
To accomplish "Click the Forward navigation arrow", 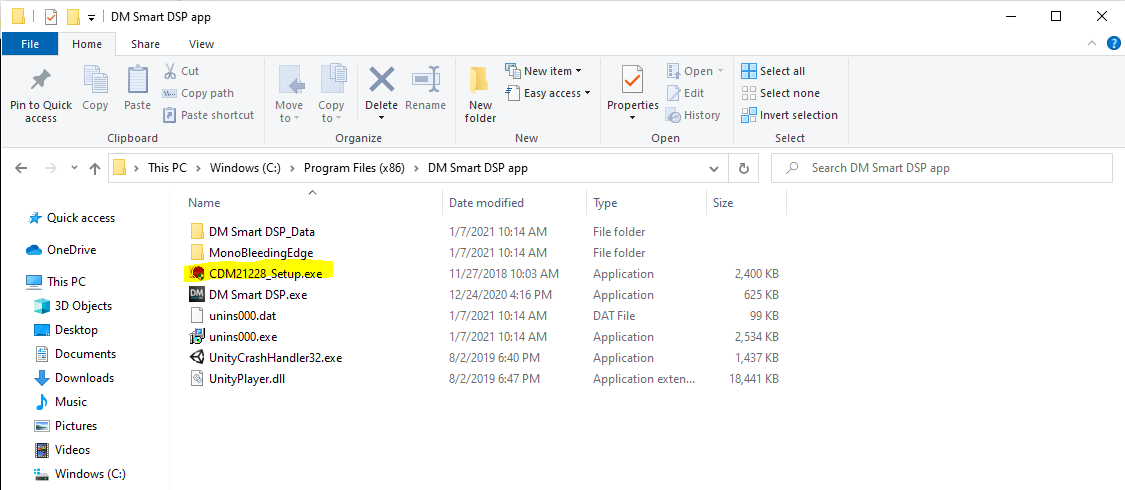I will (50, 169).
